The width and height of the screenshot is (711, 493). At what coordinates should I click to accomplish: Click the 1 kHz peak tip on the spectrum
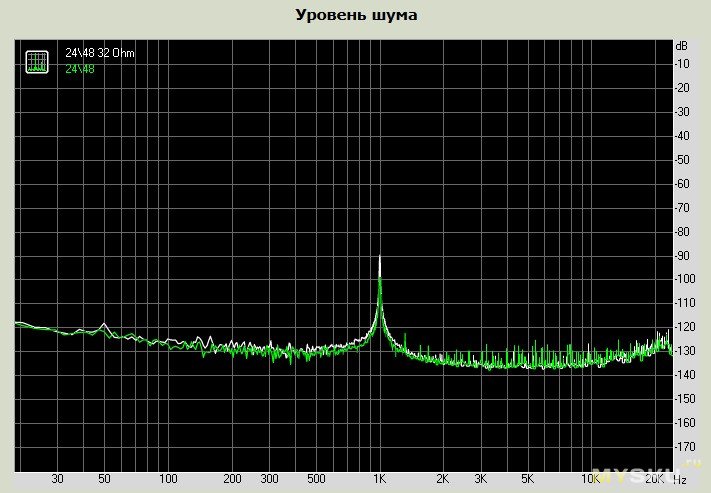click(x=380, y=258)
